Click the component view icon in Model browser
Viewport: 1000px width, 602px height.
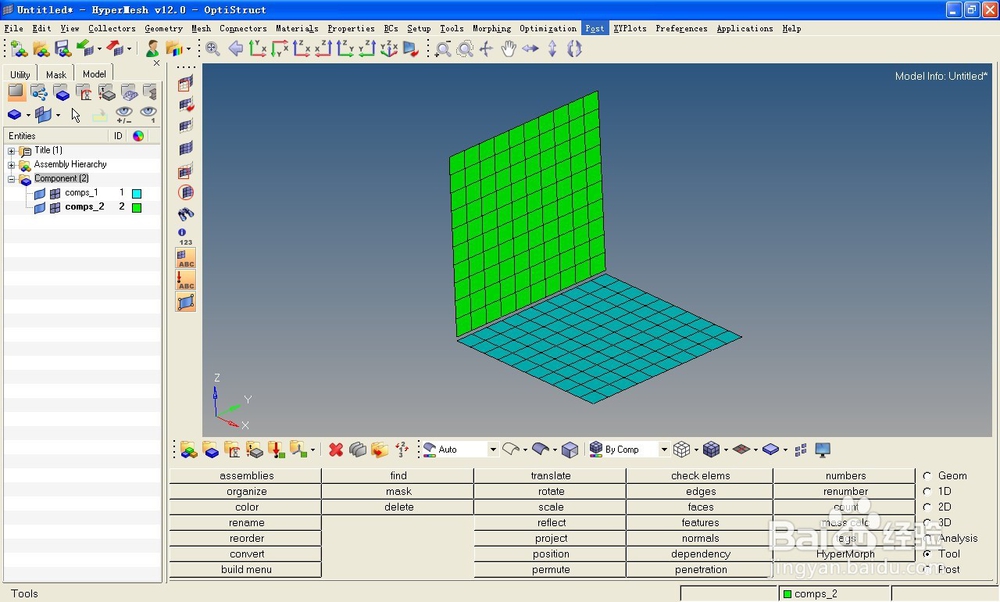(x=62, y=93)
